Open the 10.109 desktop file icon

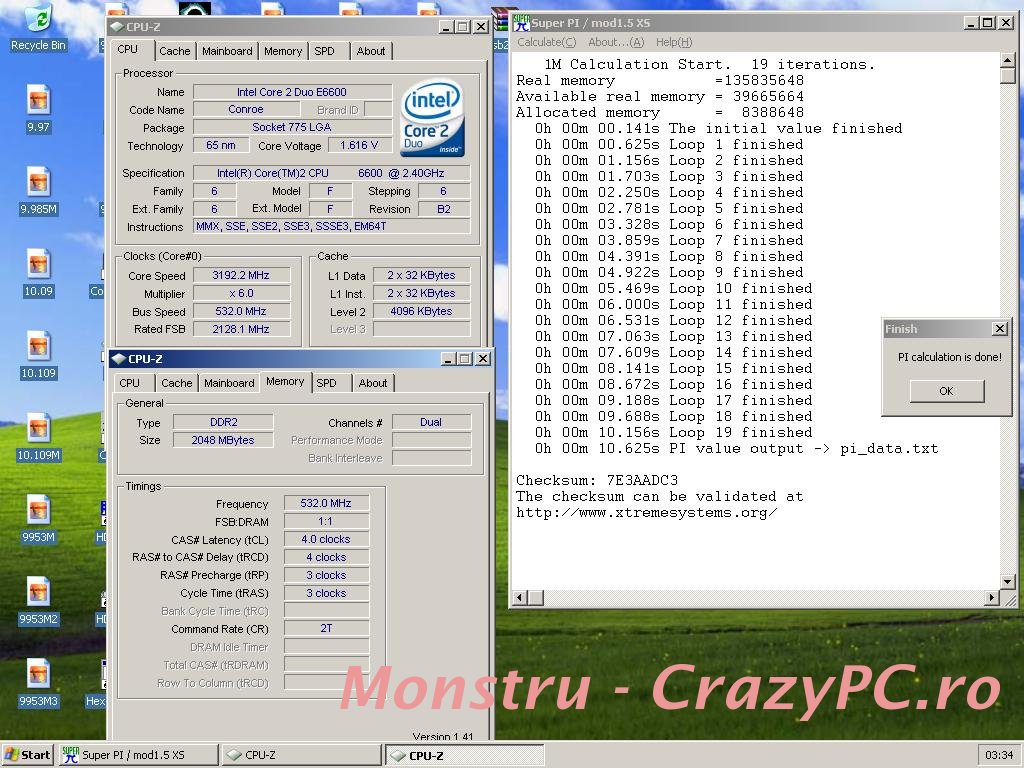(39, 355)
